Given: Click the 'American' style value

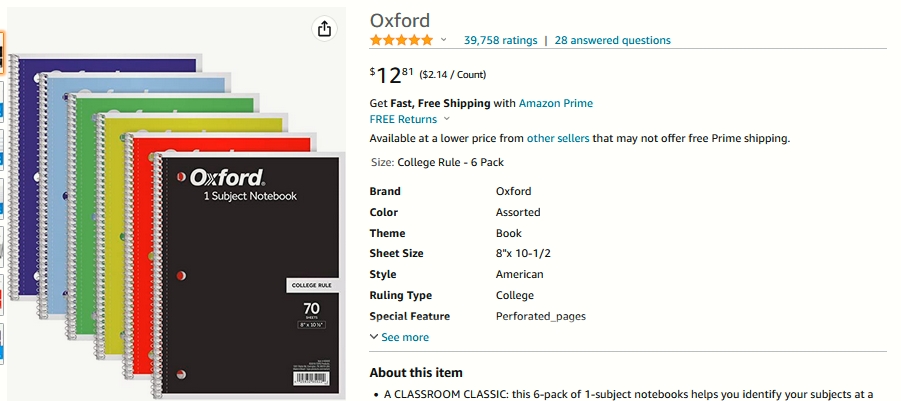Looking at the screenshot, I should (519, 275).
